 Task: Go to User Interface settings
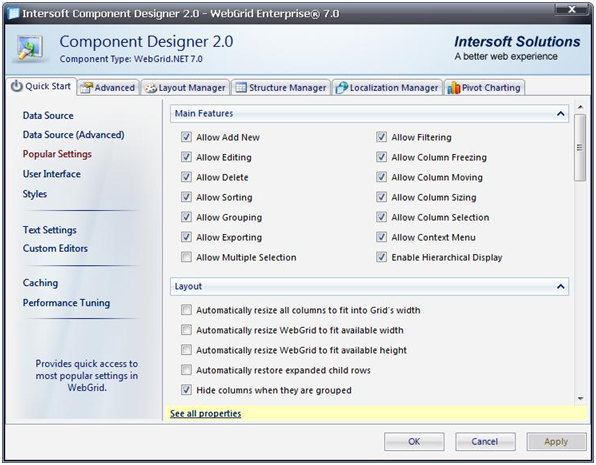[52, 174]
